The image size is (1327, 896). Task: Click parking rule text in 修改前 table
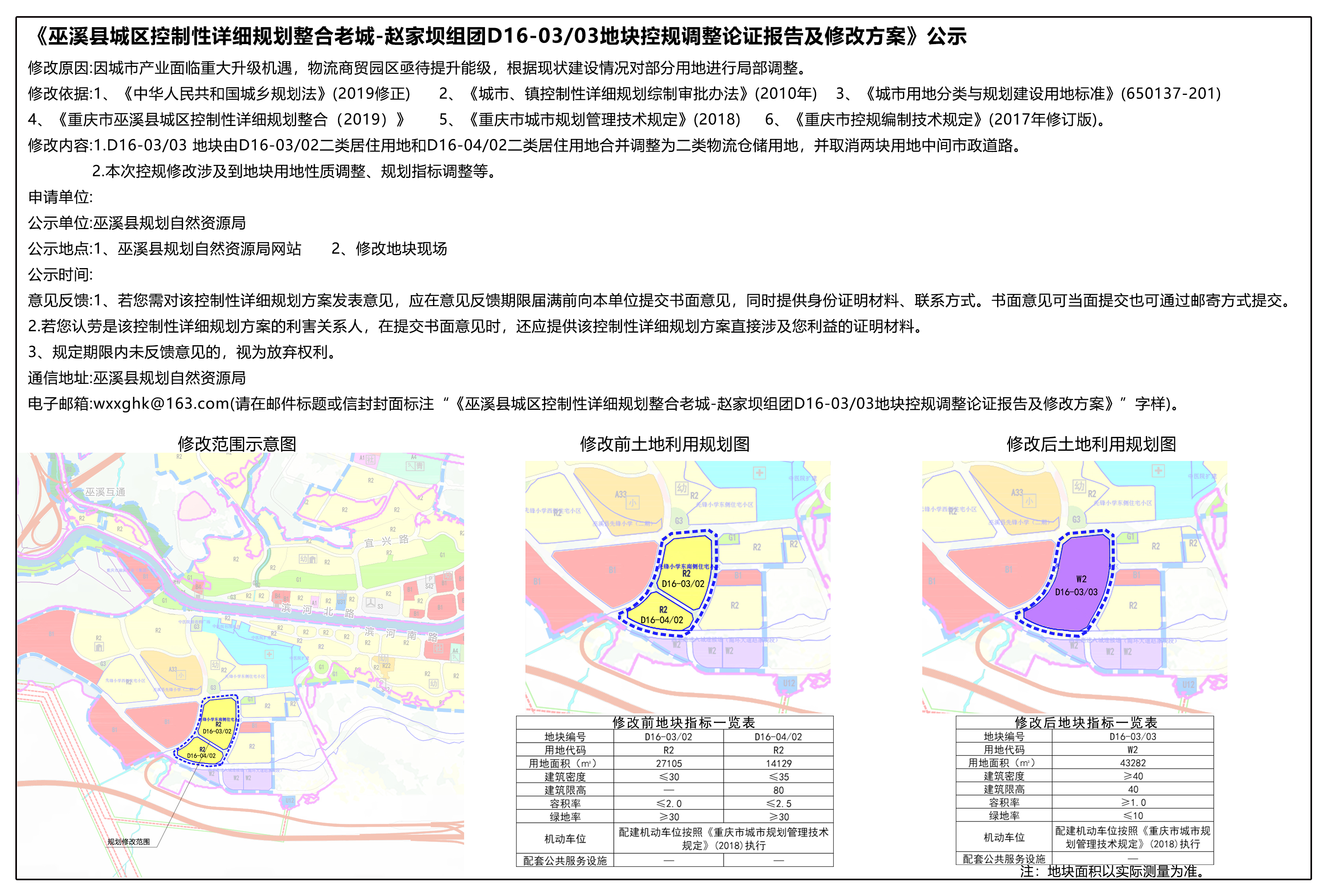click(724, 839)
